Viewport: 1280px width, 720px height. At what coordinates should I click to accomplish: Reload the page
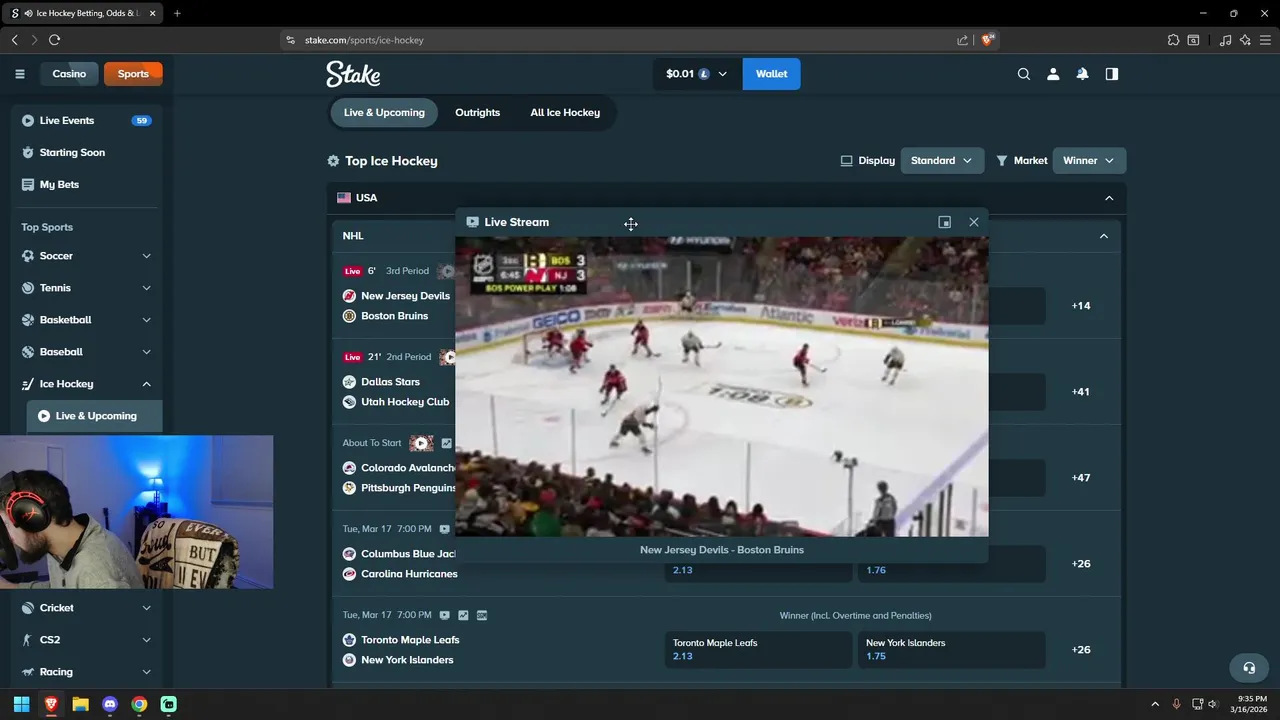[x=54, y=40]
